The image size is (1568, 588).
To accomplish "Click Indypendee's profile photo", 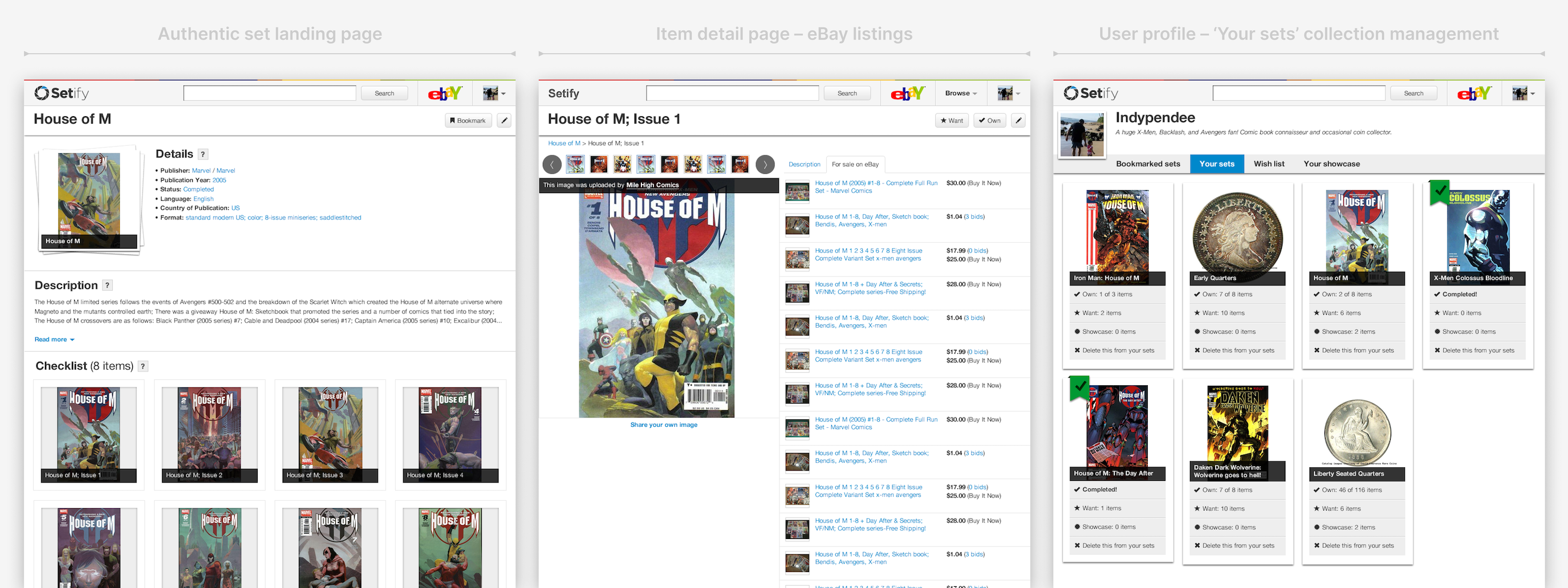I will [1082, 135].
